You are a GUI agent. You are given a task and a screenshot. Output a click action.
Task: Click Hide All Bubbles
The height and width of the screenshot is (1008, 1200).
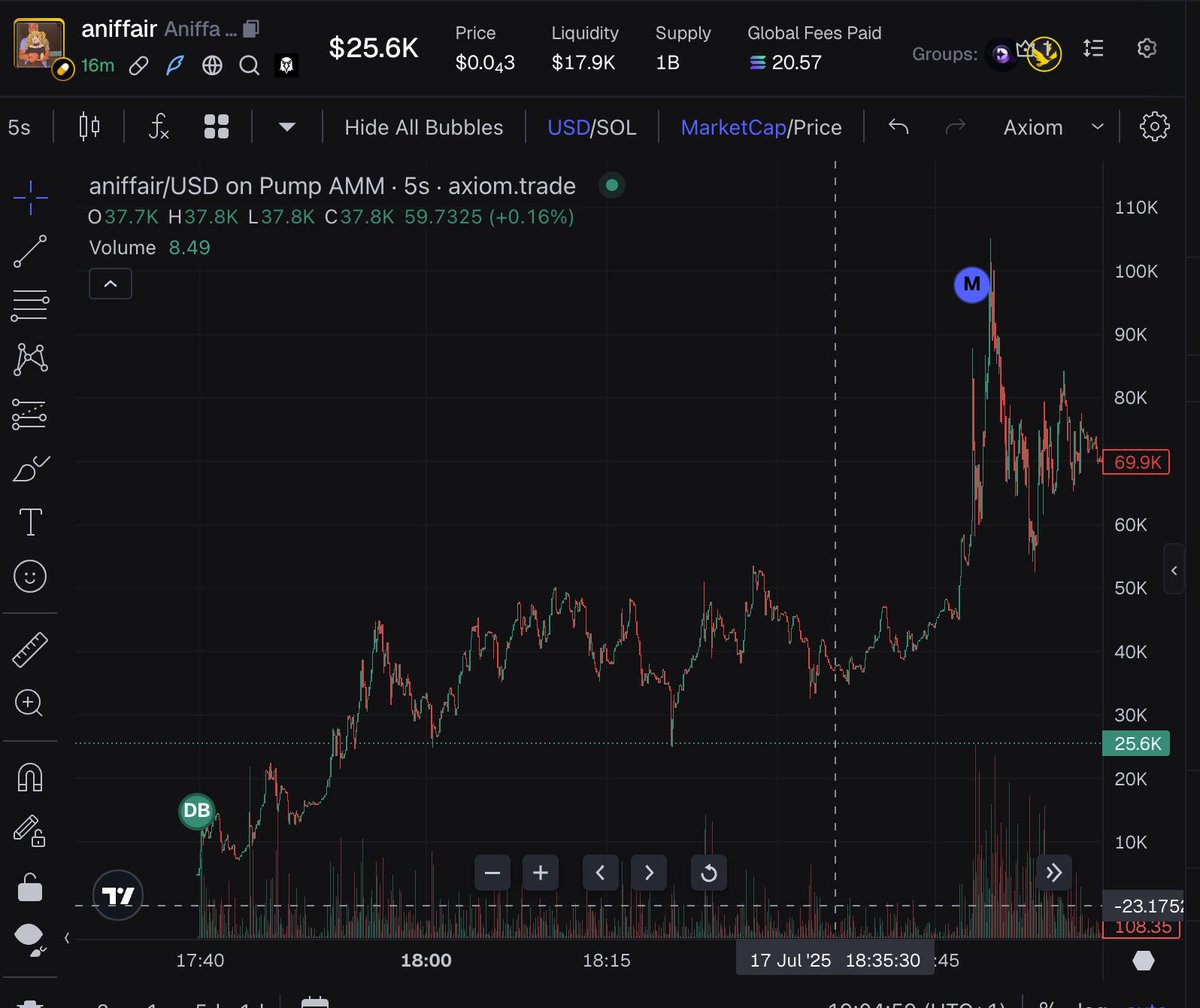424,127
